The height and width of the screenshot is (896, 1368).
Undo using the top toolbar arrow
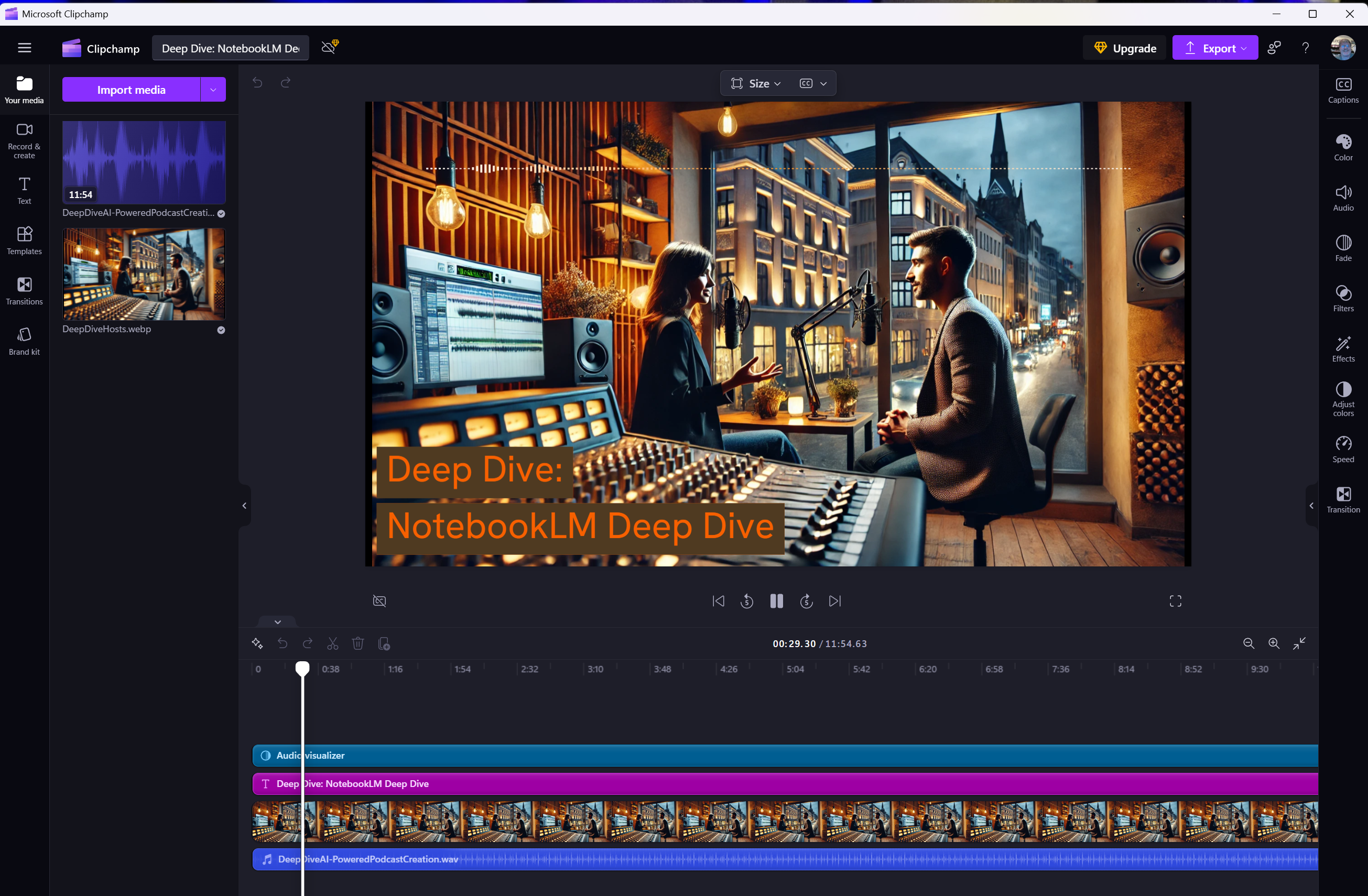257,83
